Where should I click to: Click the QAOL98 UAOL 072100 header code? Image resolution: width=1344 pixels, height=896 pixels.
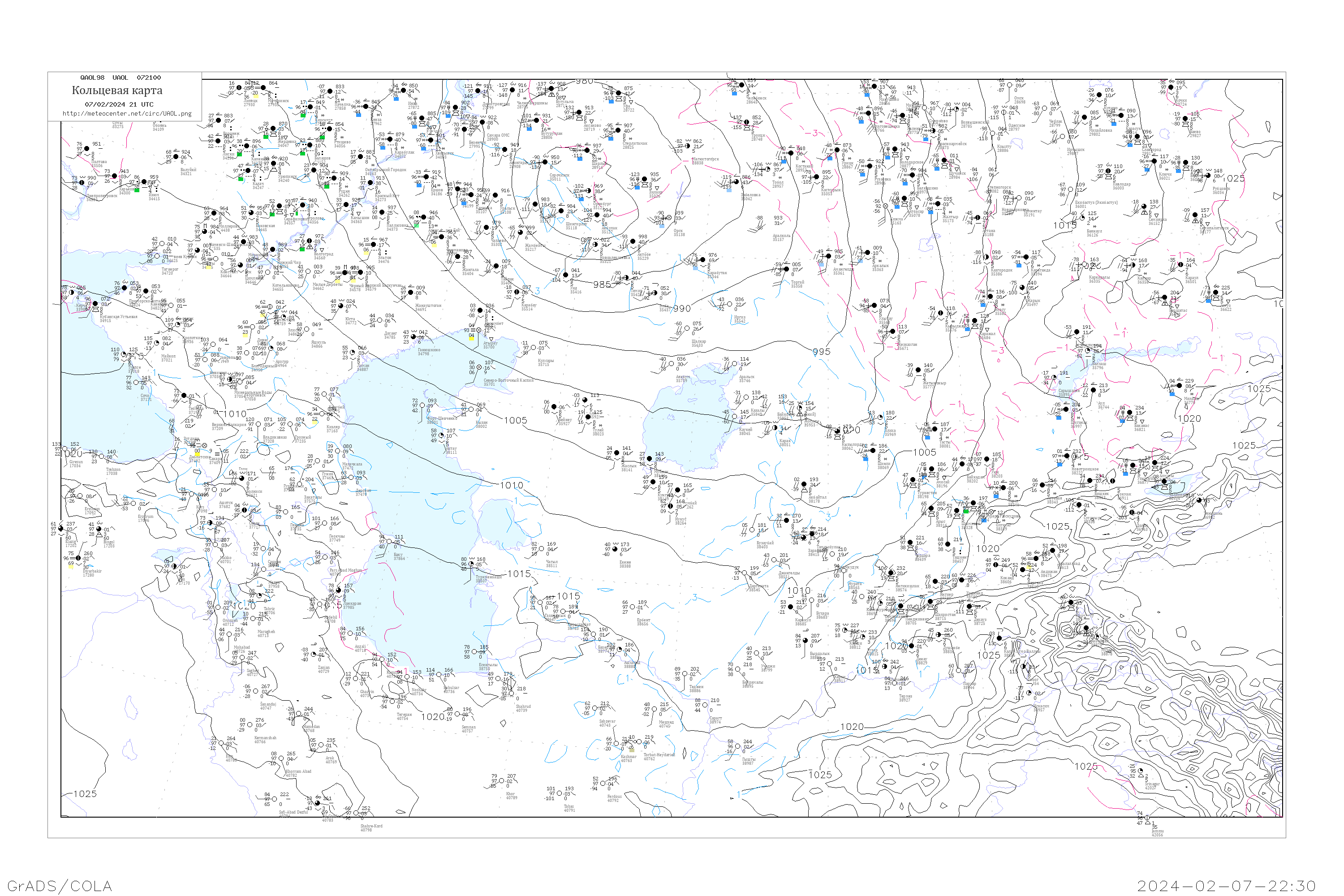(x=120, y=78)
